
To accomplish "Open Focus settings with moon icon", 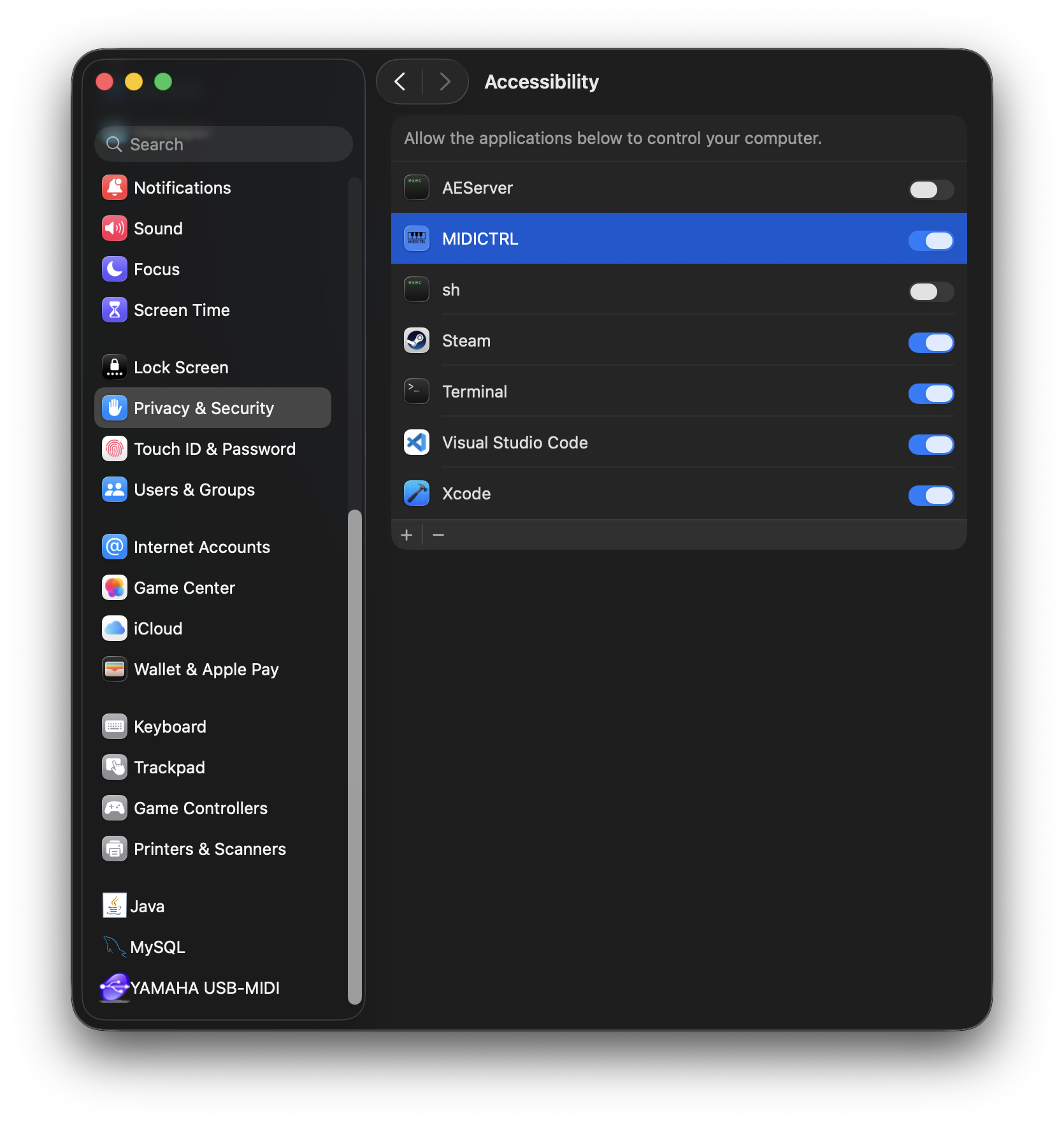I will point(115,269).
